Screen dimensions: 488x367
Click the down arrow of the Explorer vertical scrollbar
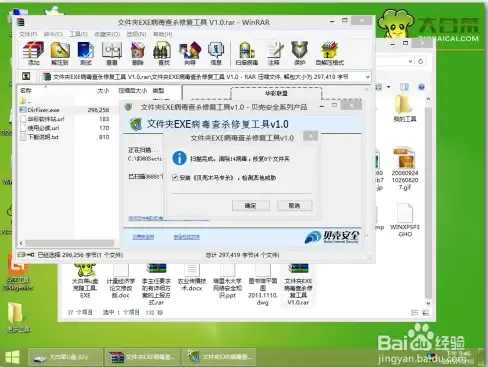pyautogui.click(x=428, y=303)
